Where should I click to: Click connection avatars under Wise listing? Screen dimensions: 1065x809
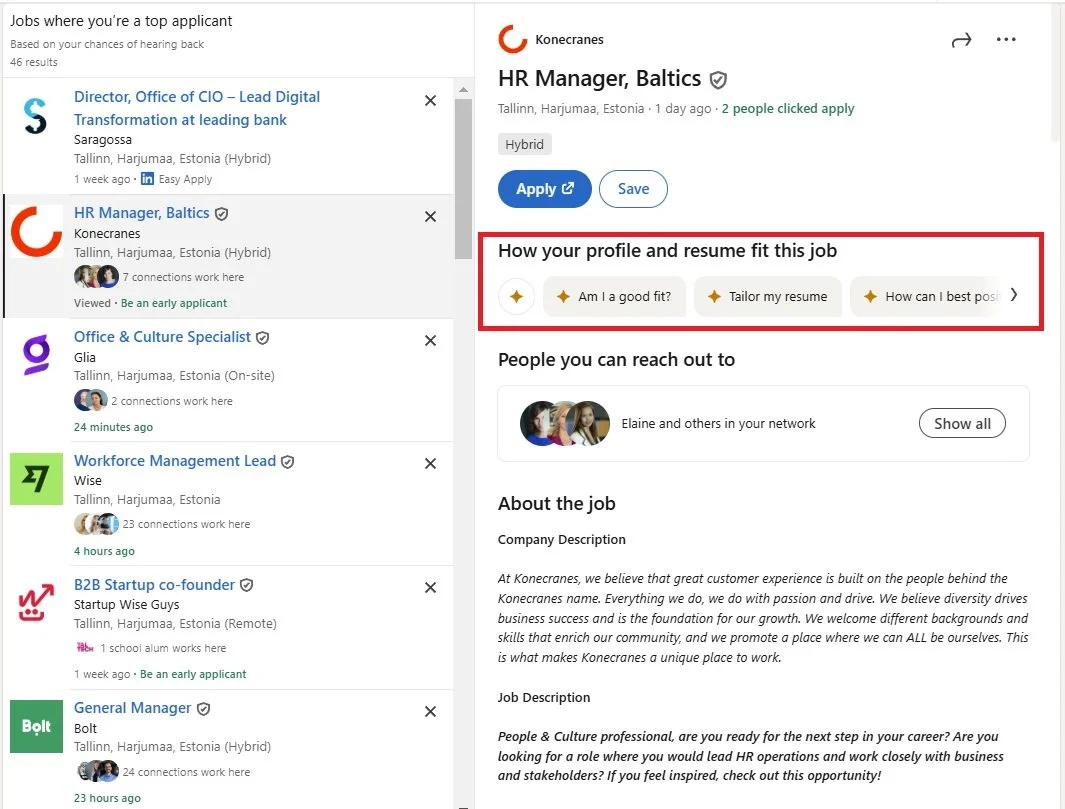(x=96, y=524)
